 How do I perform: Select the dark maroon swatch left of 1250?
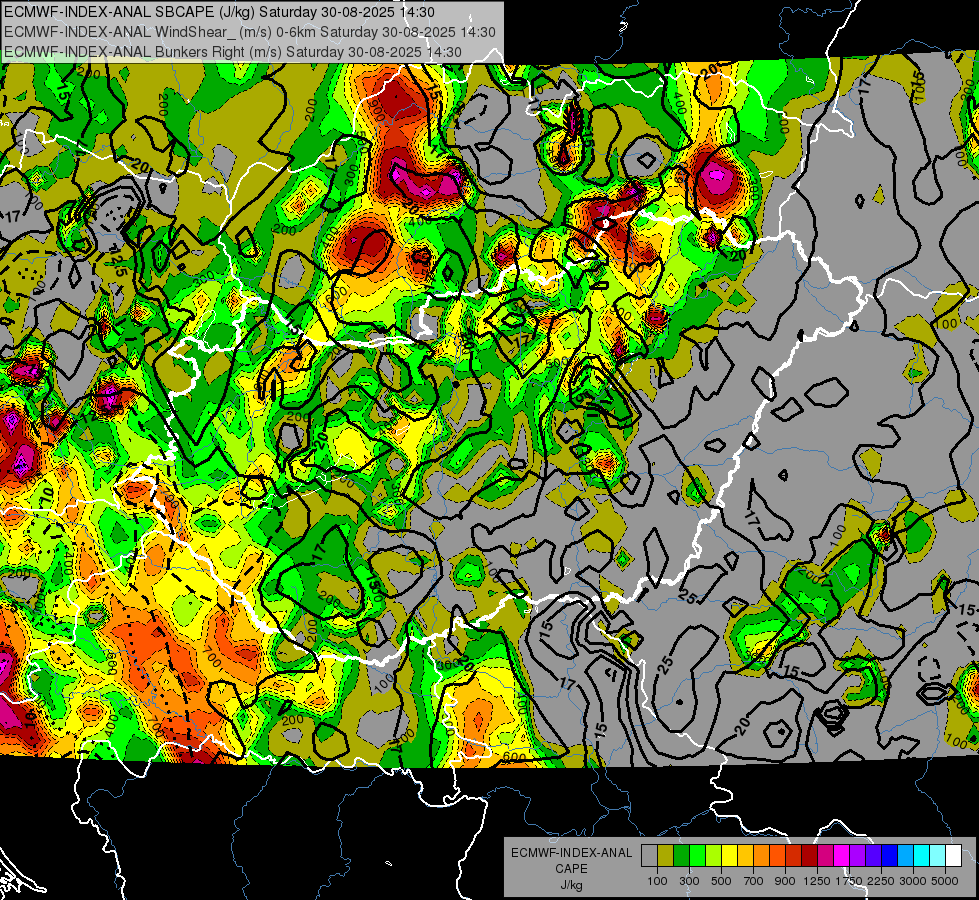pyautogui.click(x=810, y=856)
